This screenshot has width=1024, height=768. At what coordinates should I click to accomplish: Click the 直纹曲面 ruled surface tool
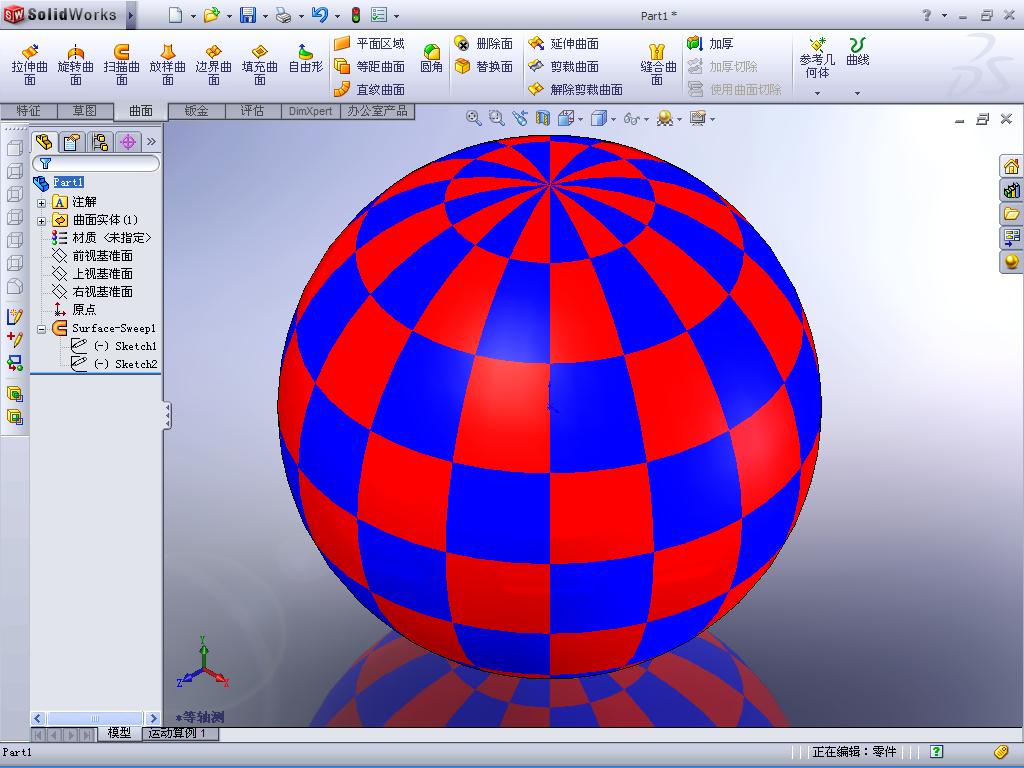(370, 89)
